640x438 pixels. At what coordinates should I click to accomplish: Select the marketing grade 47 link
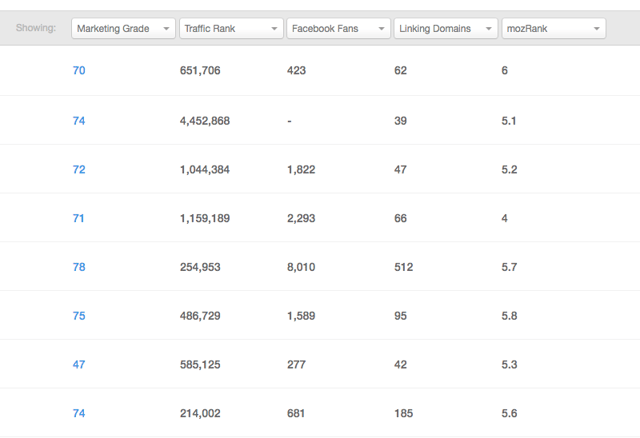point(79,365)
